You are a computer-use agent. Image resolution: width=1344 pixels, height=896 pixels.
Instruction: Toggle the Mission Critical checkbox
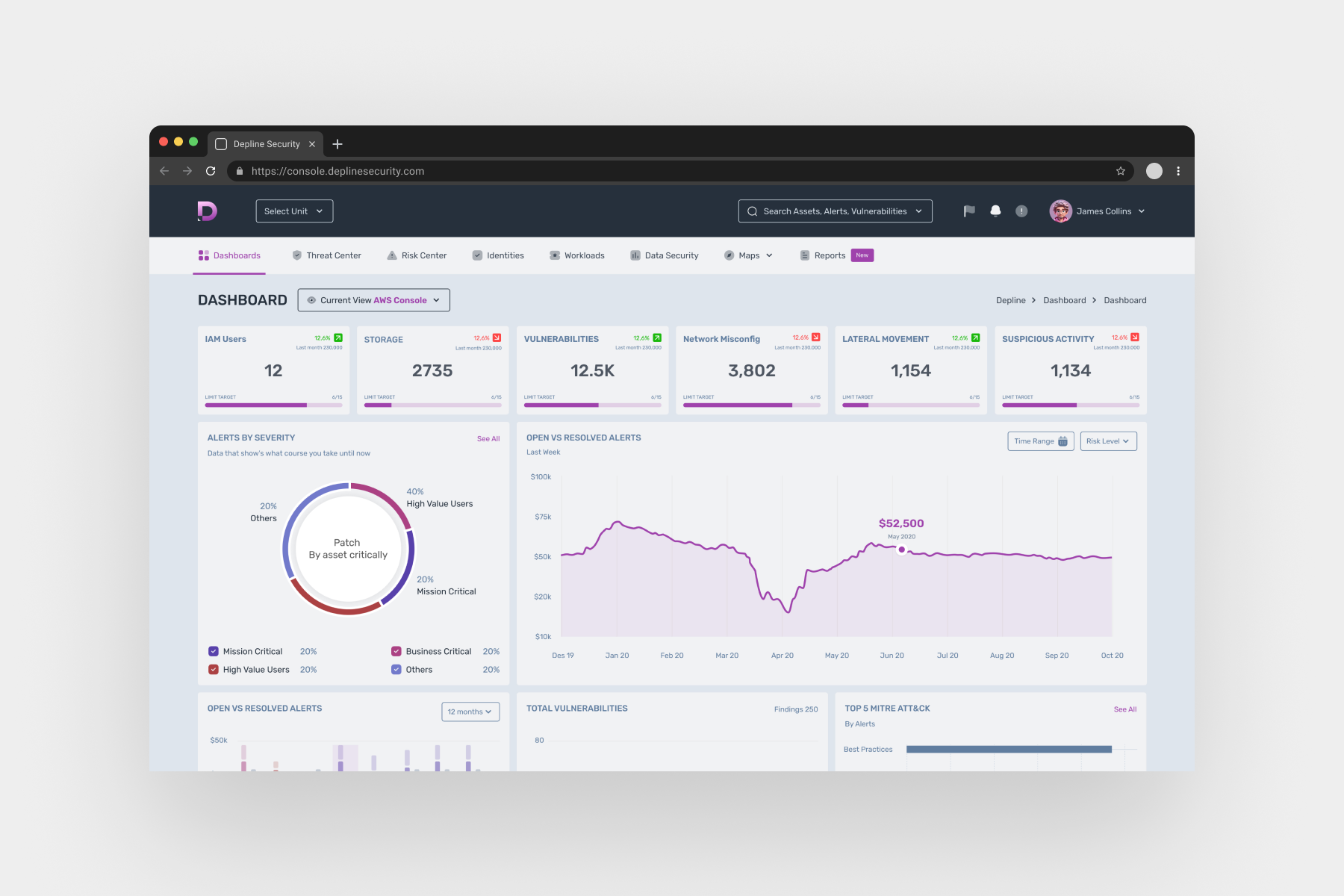[214, 651]
